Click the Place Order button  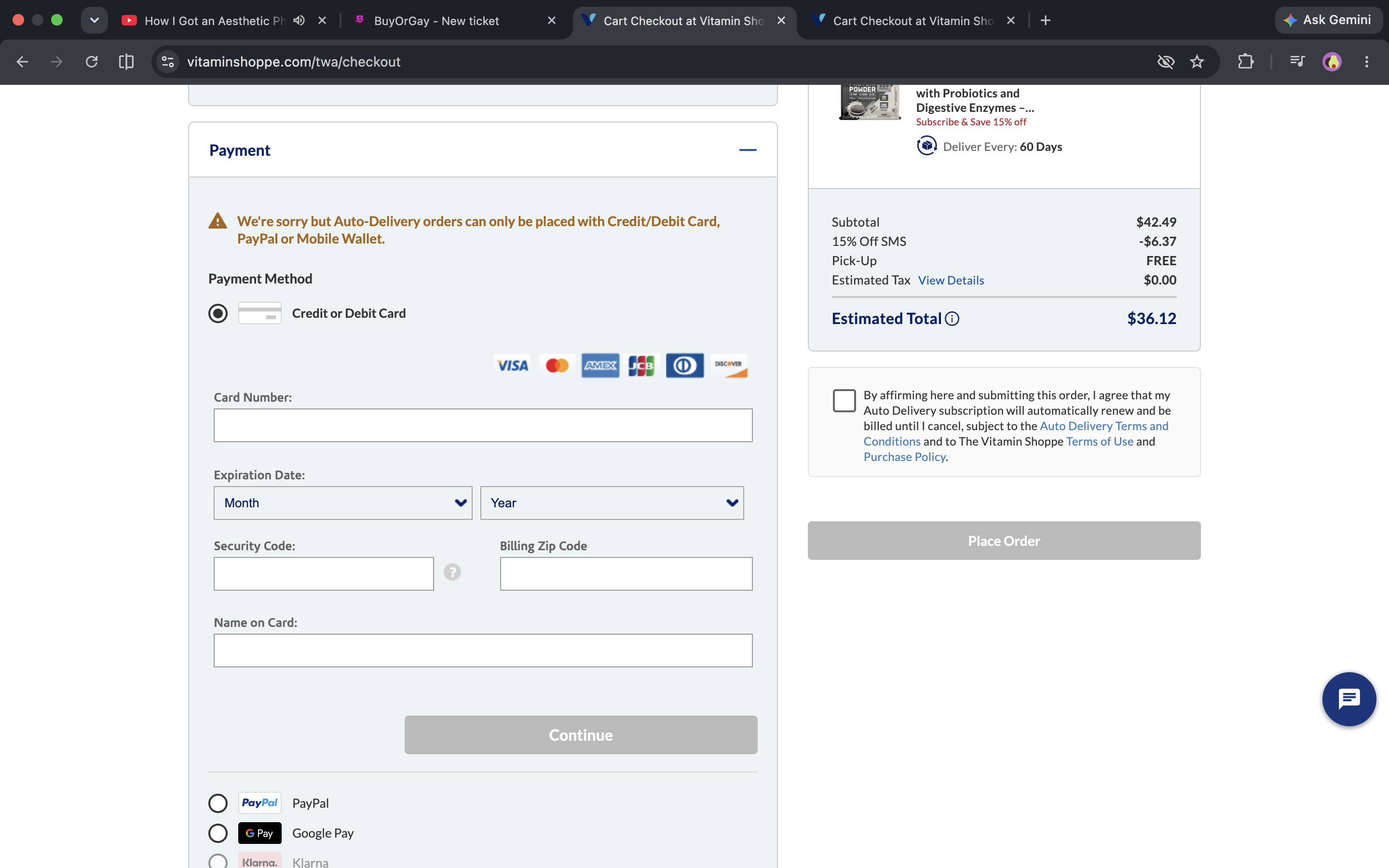1004,541
